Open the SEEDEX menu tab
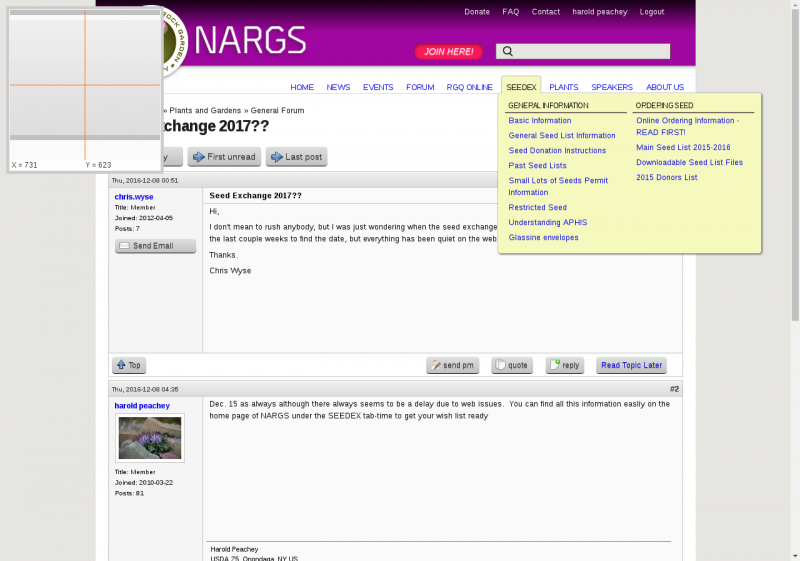 [521, 87]
